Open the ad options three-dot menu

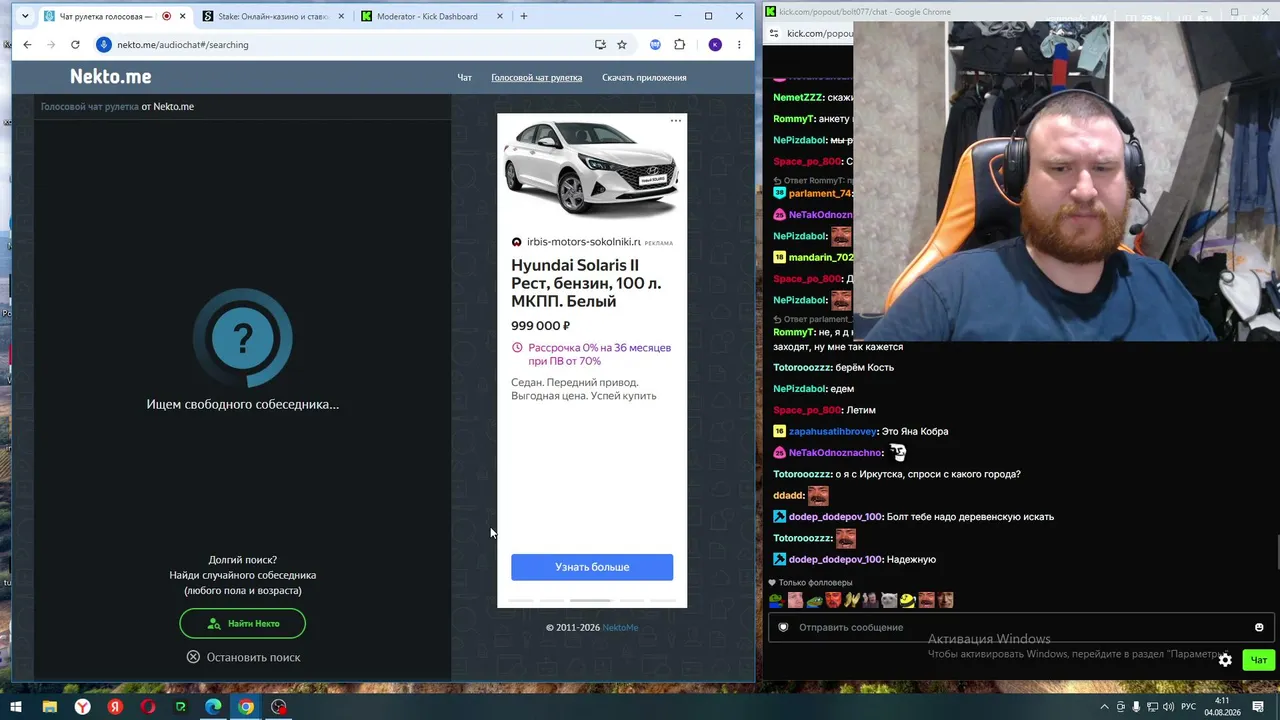click(676, 121)
